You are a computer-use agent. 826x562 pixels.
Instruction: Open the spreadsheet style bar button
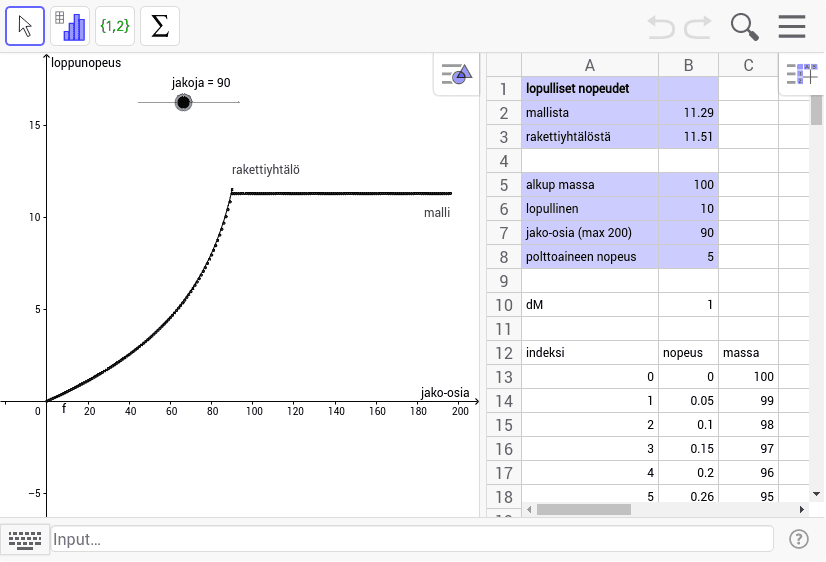coord(802,74)
